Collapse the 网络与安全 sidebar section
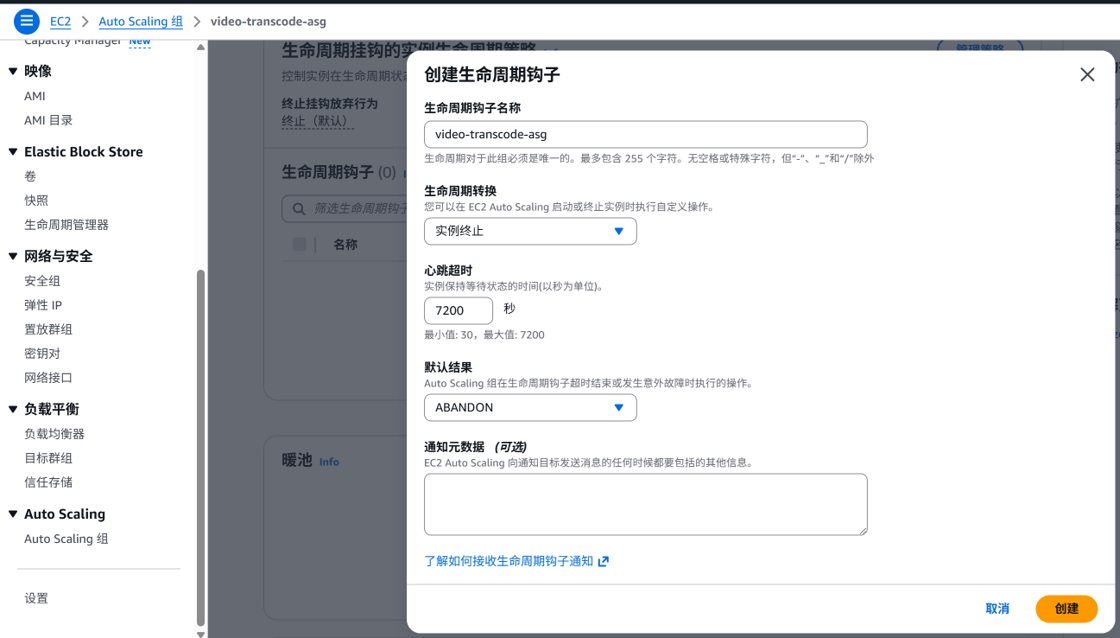This screenshot has height=638, width=1120. pos(13,256)
